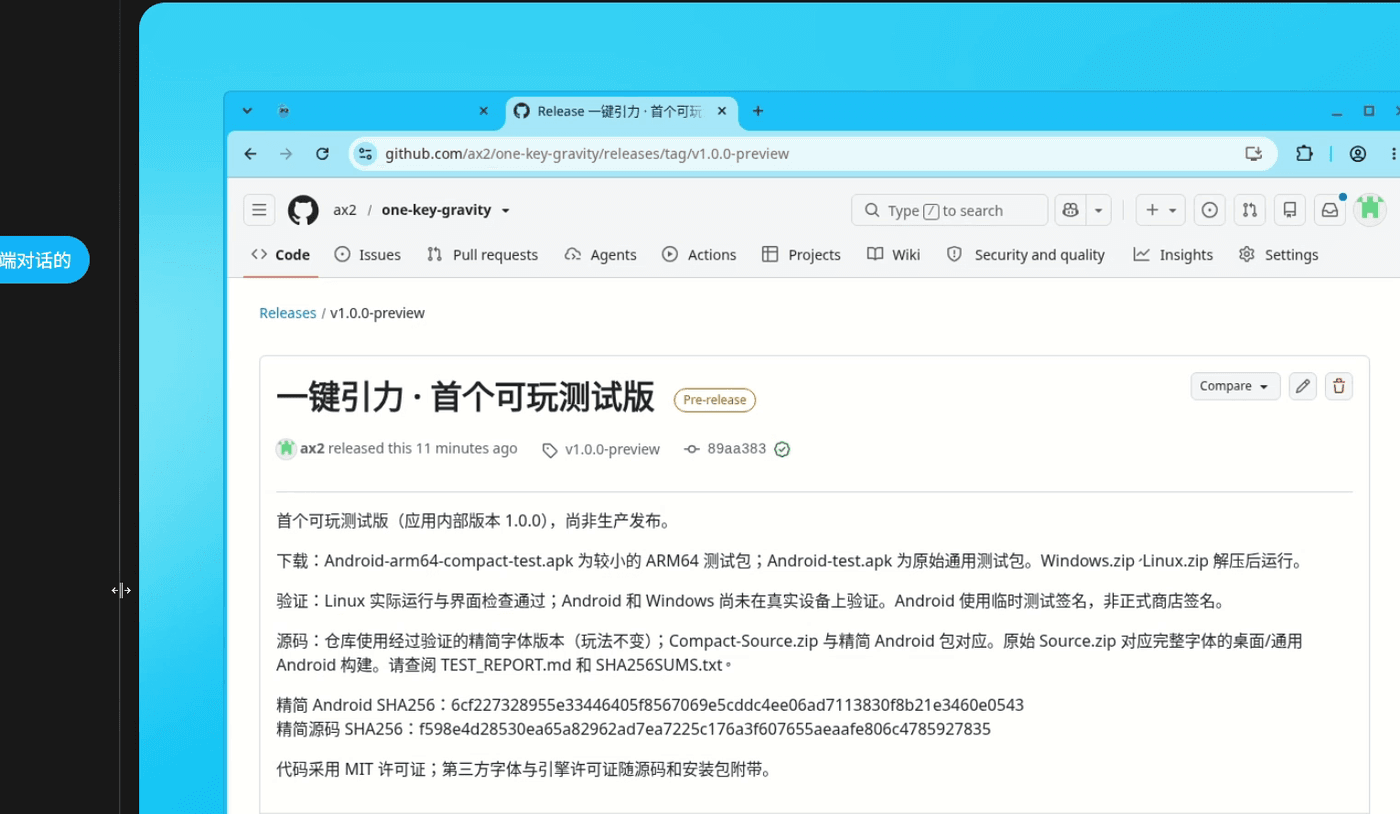Click the ax2 author link under title
Image resolution: width=1400 pixels, height=814 pixels.
[x=312, y=449]
